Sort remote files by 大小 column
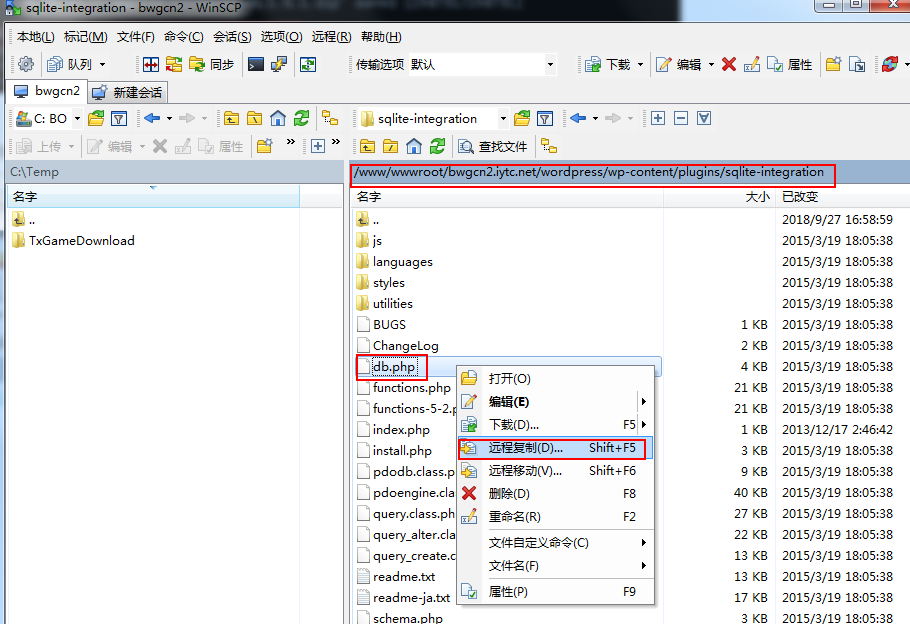This screenshot has height=624, width=910. 718,197
